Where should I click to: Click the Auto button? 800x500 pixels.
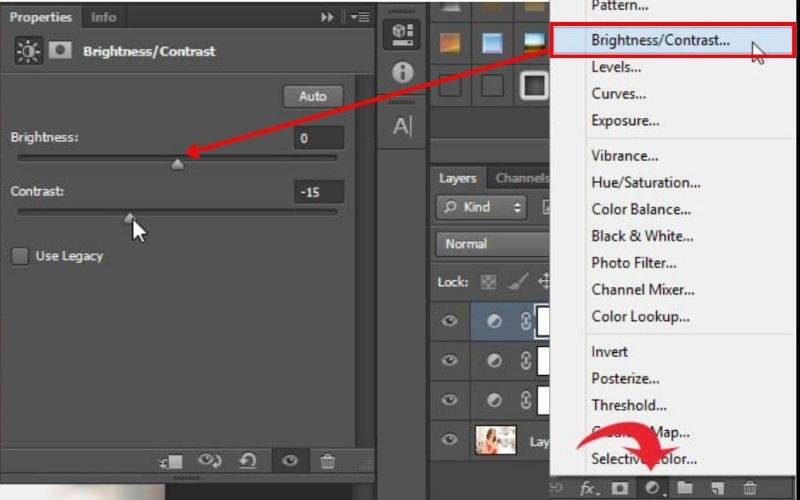[313, 96]
